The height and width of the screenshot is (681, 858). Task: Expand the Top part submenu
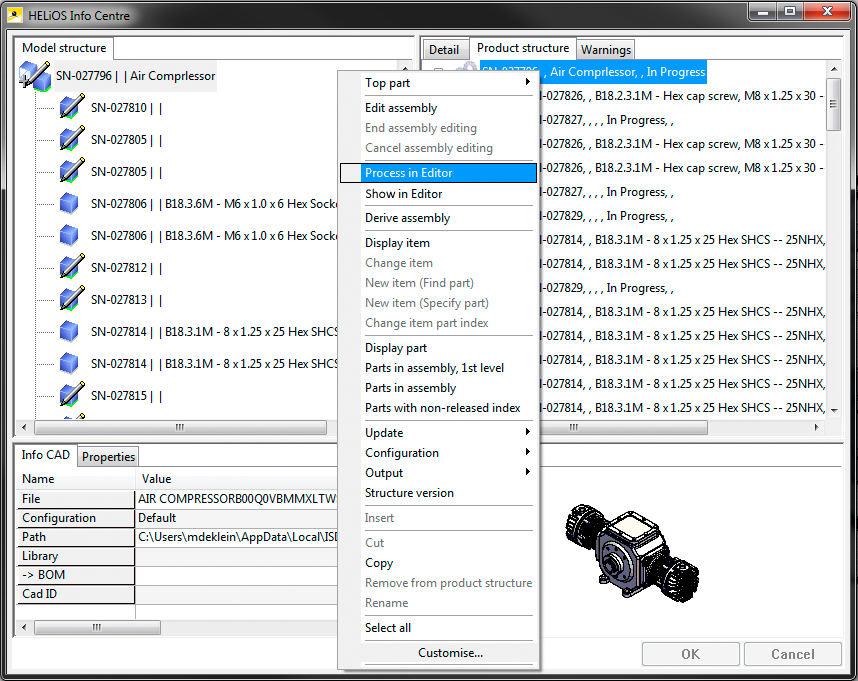(x=447, y=83)
